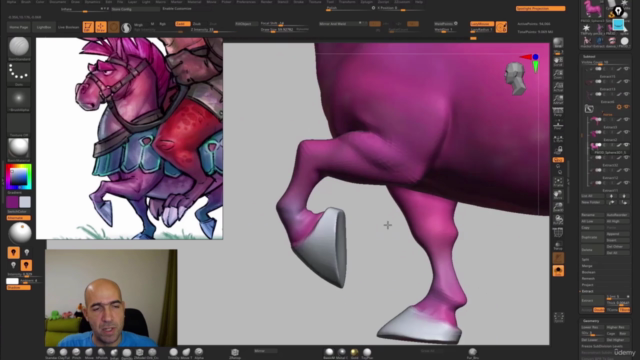Open LightBox
The height and width of the screenshot is (360, 640).
click(44, 27)
